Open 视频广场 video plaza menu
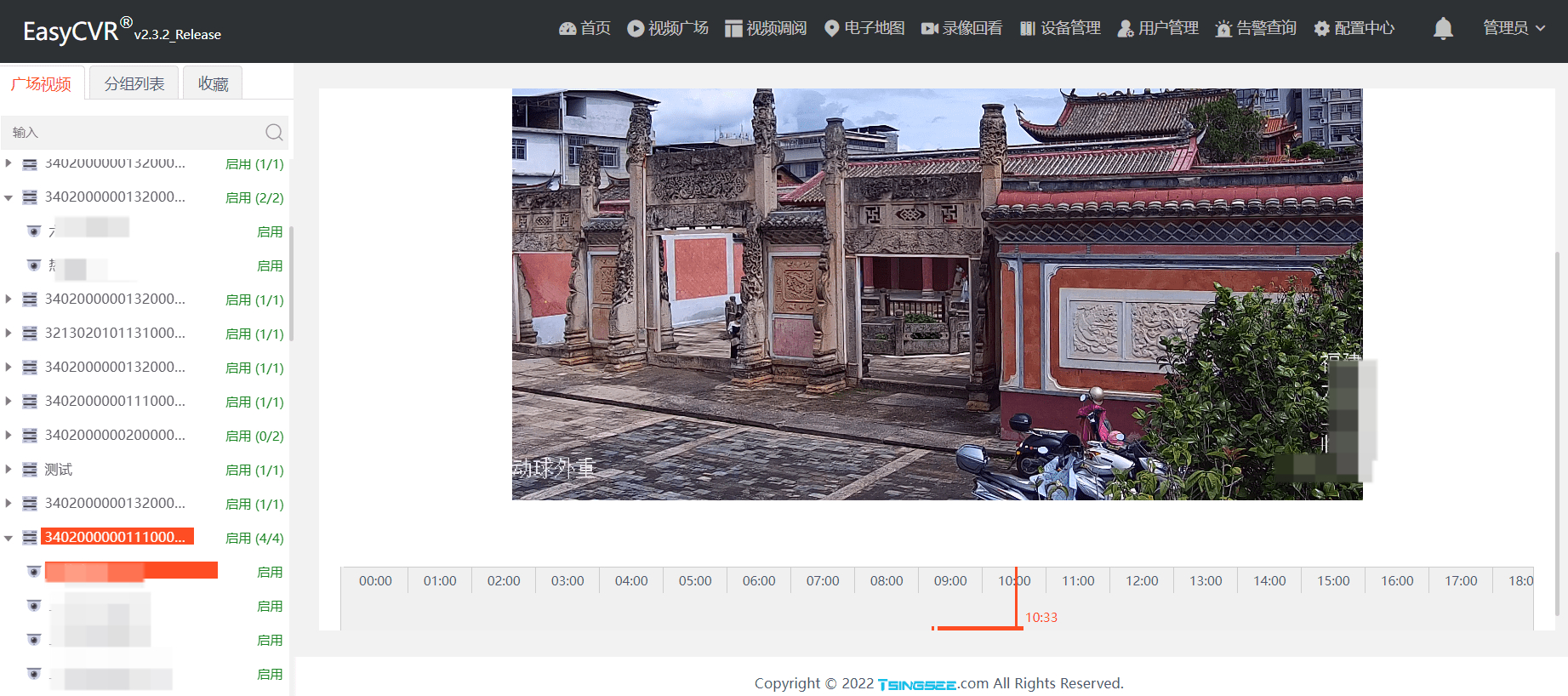 [x=668, y=28]
